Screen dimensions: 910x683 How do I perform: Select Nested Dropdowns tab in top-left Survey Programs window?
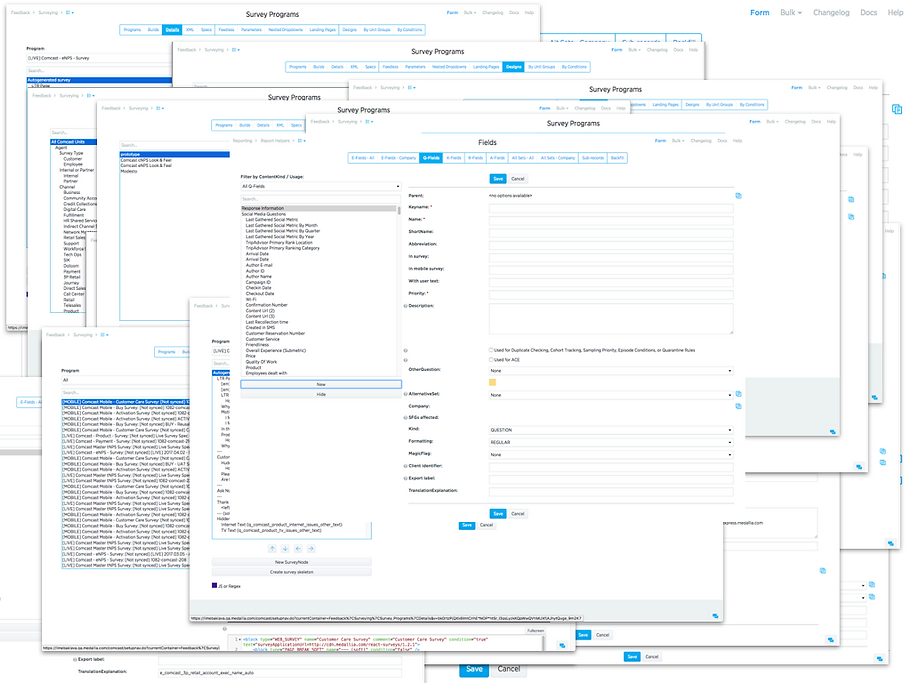[x=286, y=30]
